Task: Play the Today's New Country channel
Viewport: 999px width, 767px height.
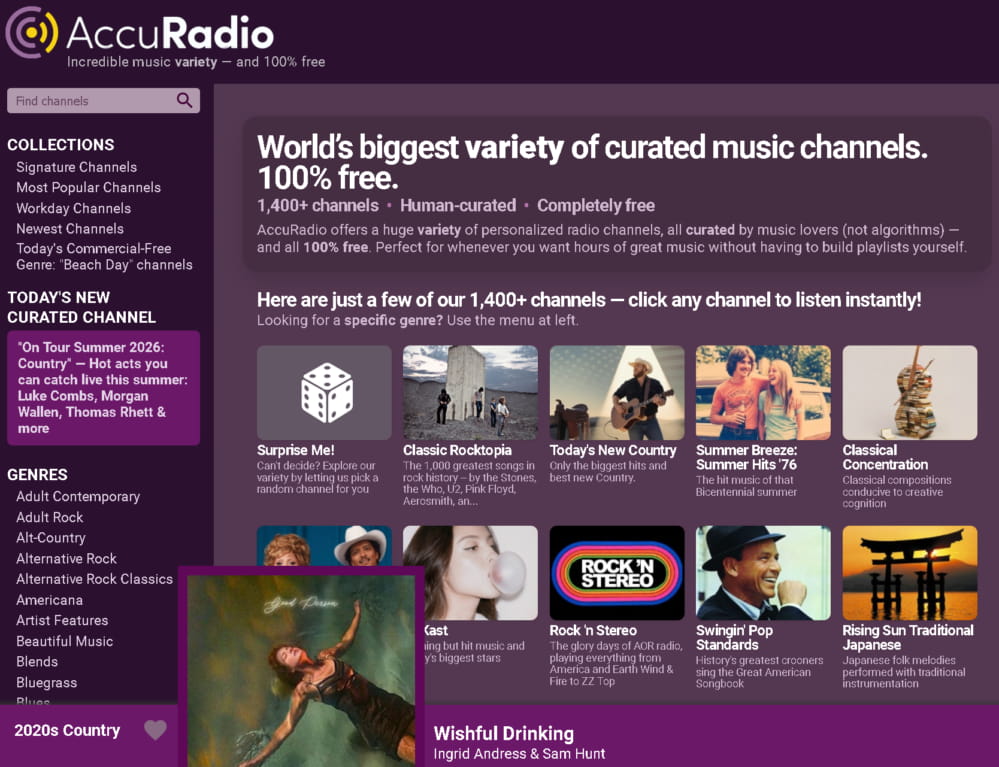Action: tap(617, 392)
